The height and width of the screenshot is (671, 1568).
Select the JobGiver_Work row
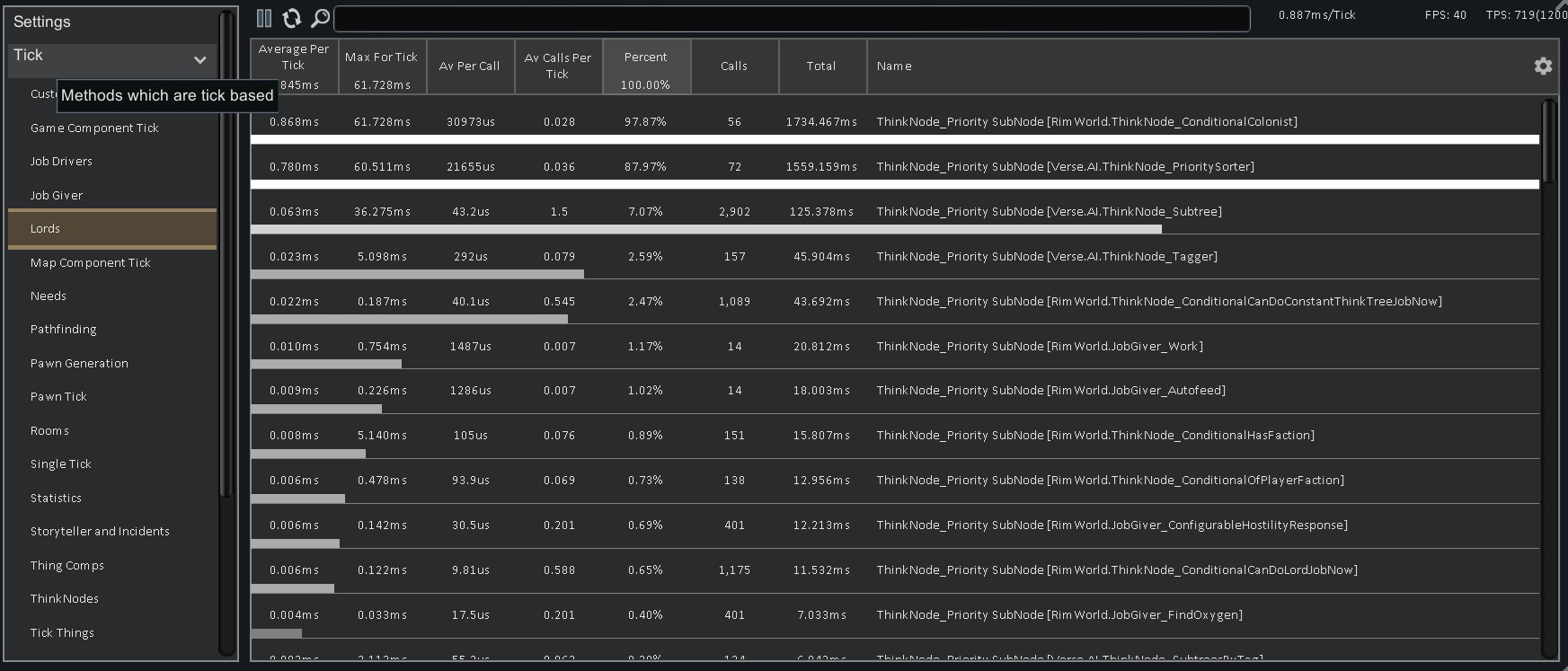(x=895, y=347)
